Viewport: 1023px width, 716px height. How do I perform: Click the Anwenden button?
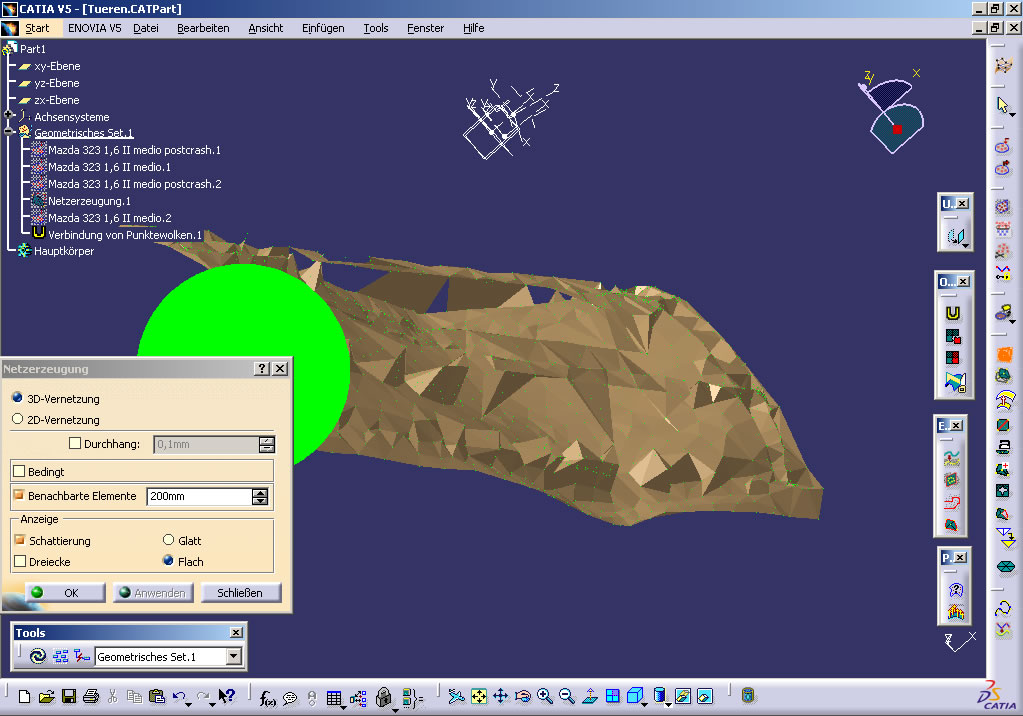(153, 593)
